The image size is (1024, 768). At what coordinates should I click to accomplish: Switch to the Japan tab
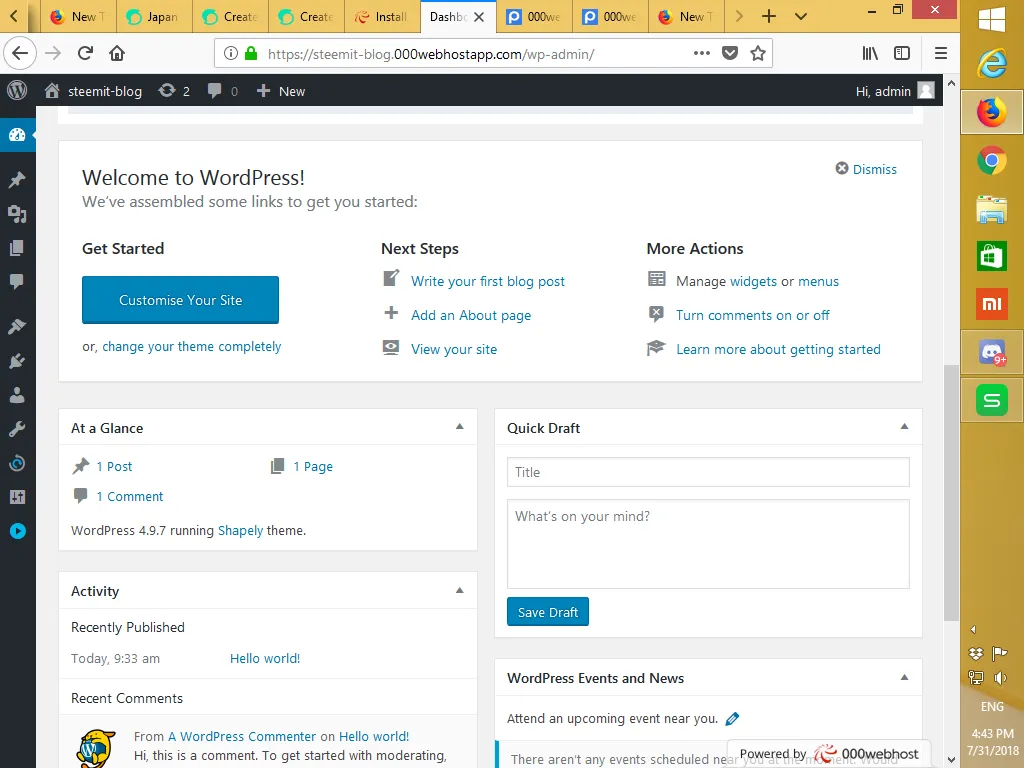154,16
